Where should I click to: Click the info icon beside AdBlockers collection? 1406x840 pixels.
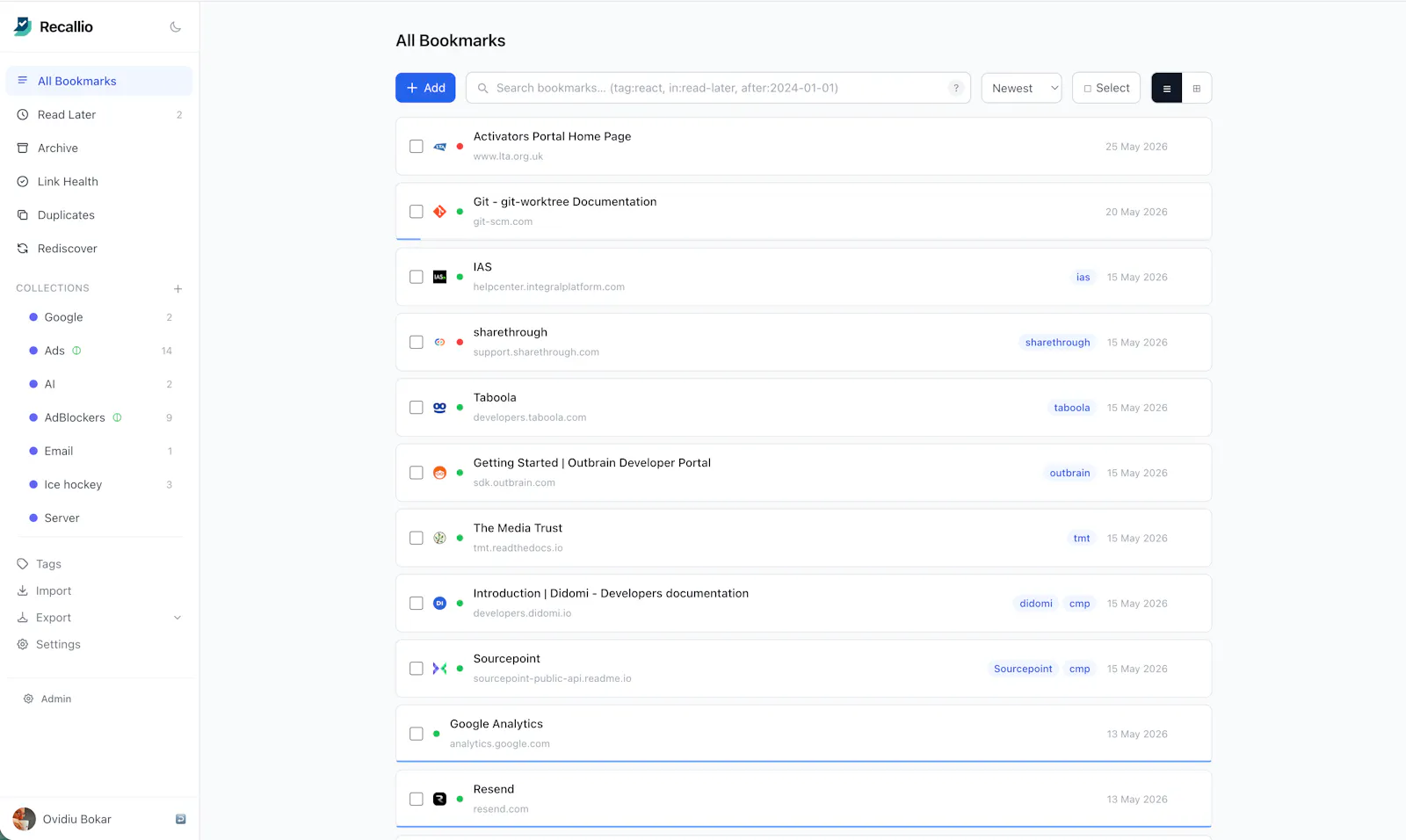coord(118,417)
